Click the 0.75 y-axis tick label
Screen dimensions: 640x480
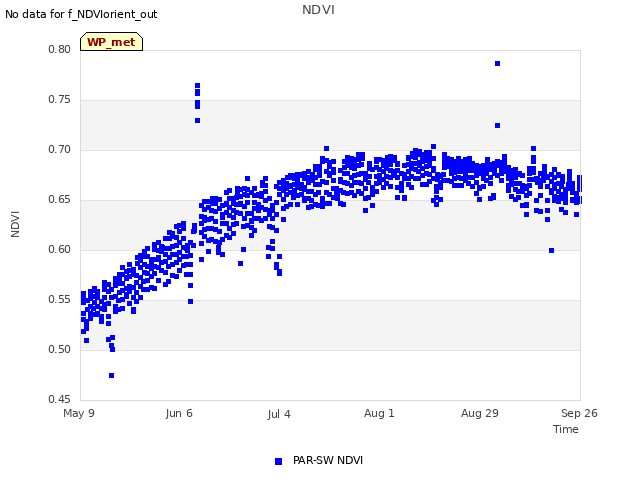pyautogui.click(x=60, y=100)
